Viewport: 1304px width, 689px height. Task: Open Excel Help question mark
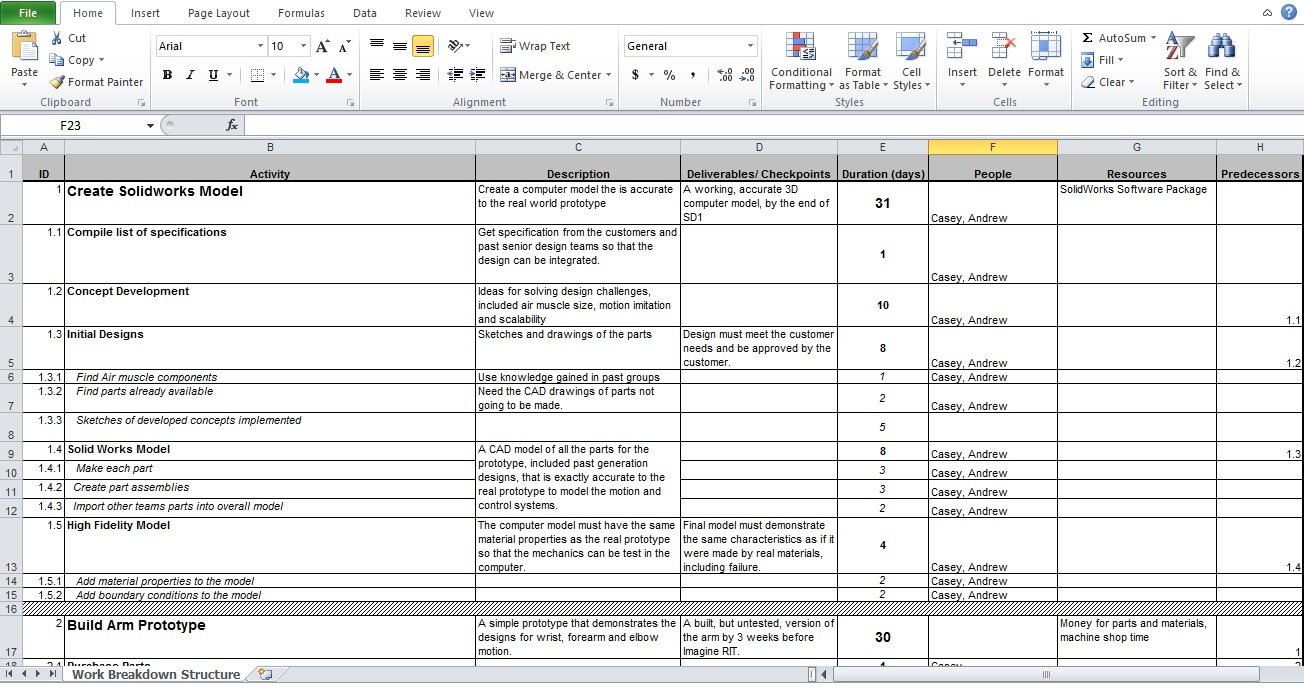point(1288,12)
